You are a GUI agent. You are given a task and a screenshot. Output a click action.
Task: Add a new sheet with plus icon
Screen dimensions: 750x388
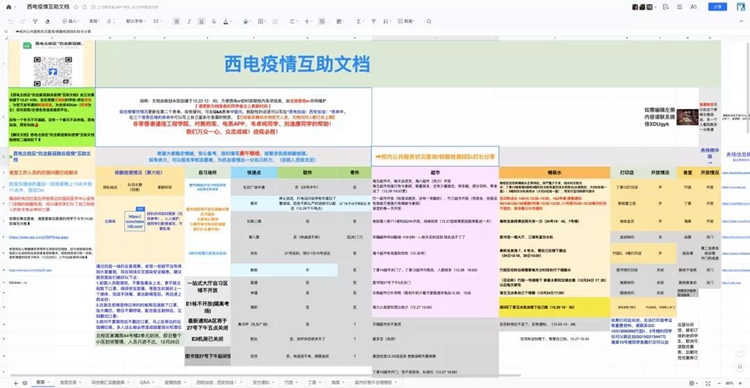pyautogui.click(x=15, y=383)
